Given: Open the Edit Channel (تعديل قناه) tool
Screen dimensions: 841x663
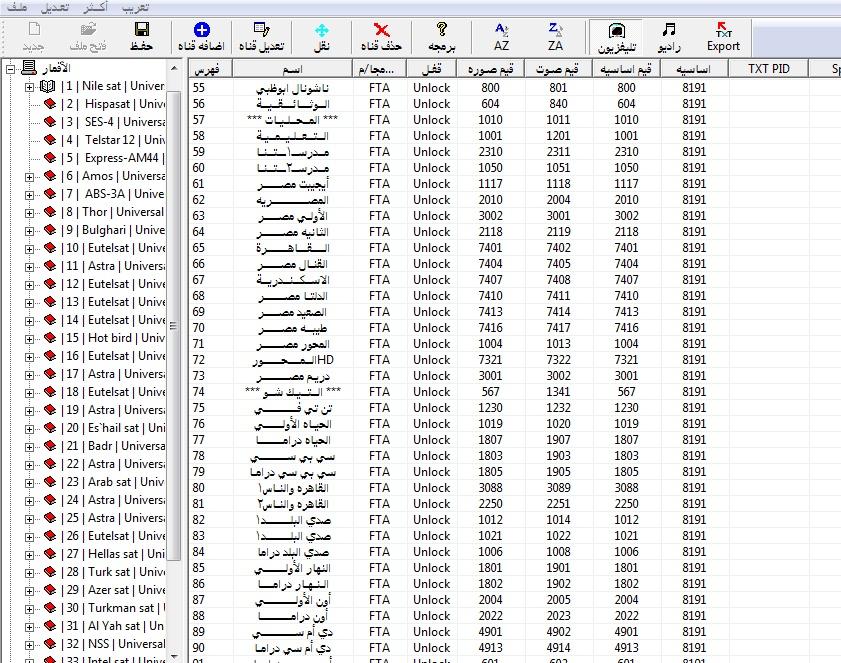Looking at the screenshot, I should [262, 30].
